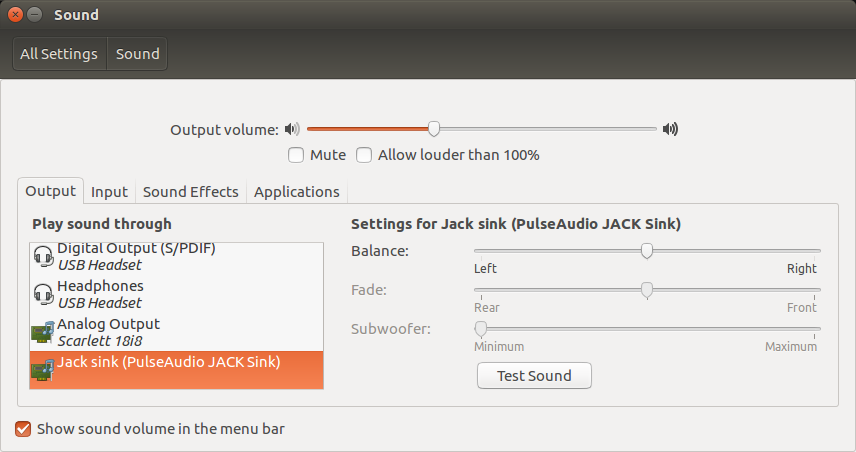This screenshot has width=856, height=452.
Task: Uncheck Show sound volume in the menu bar
Action: [23, 429]
